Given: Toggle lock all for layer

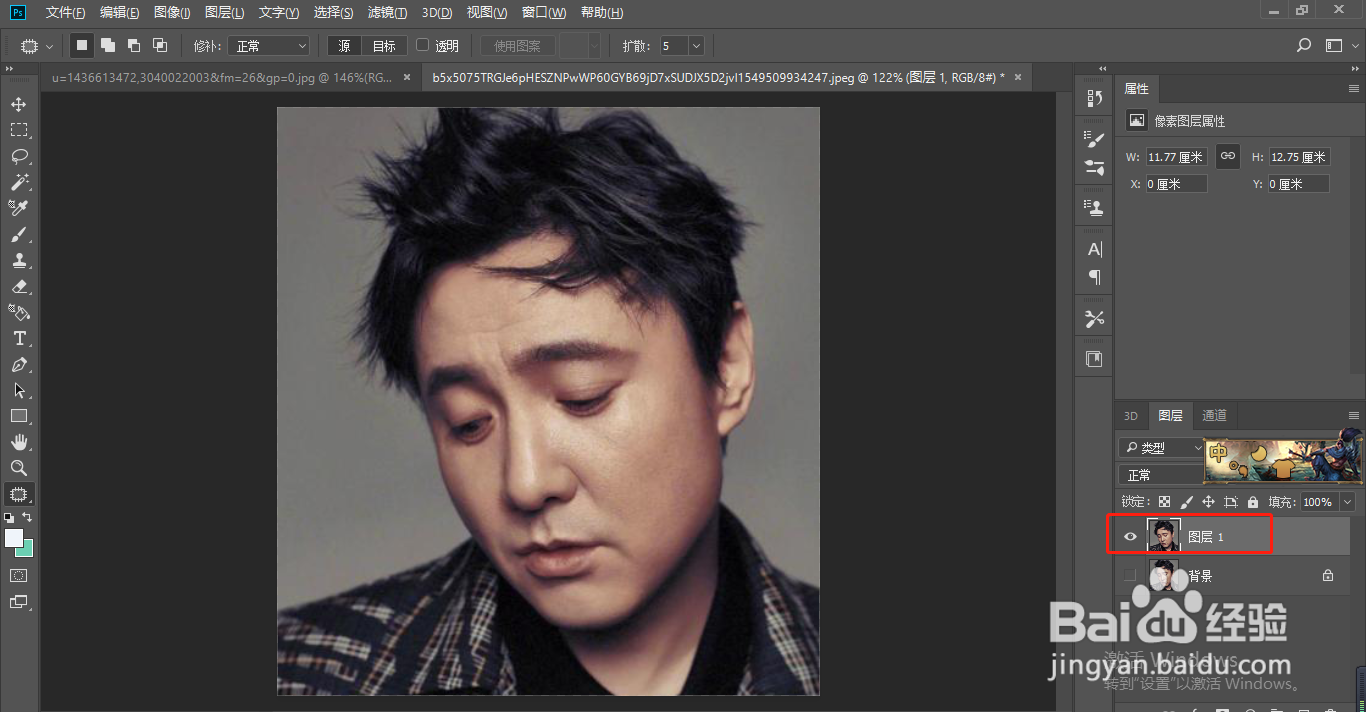Looking at the screenshot, I should pyautogui.click(x=1253, y=502).
